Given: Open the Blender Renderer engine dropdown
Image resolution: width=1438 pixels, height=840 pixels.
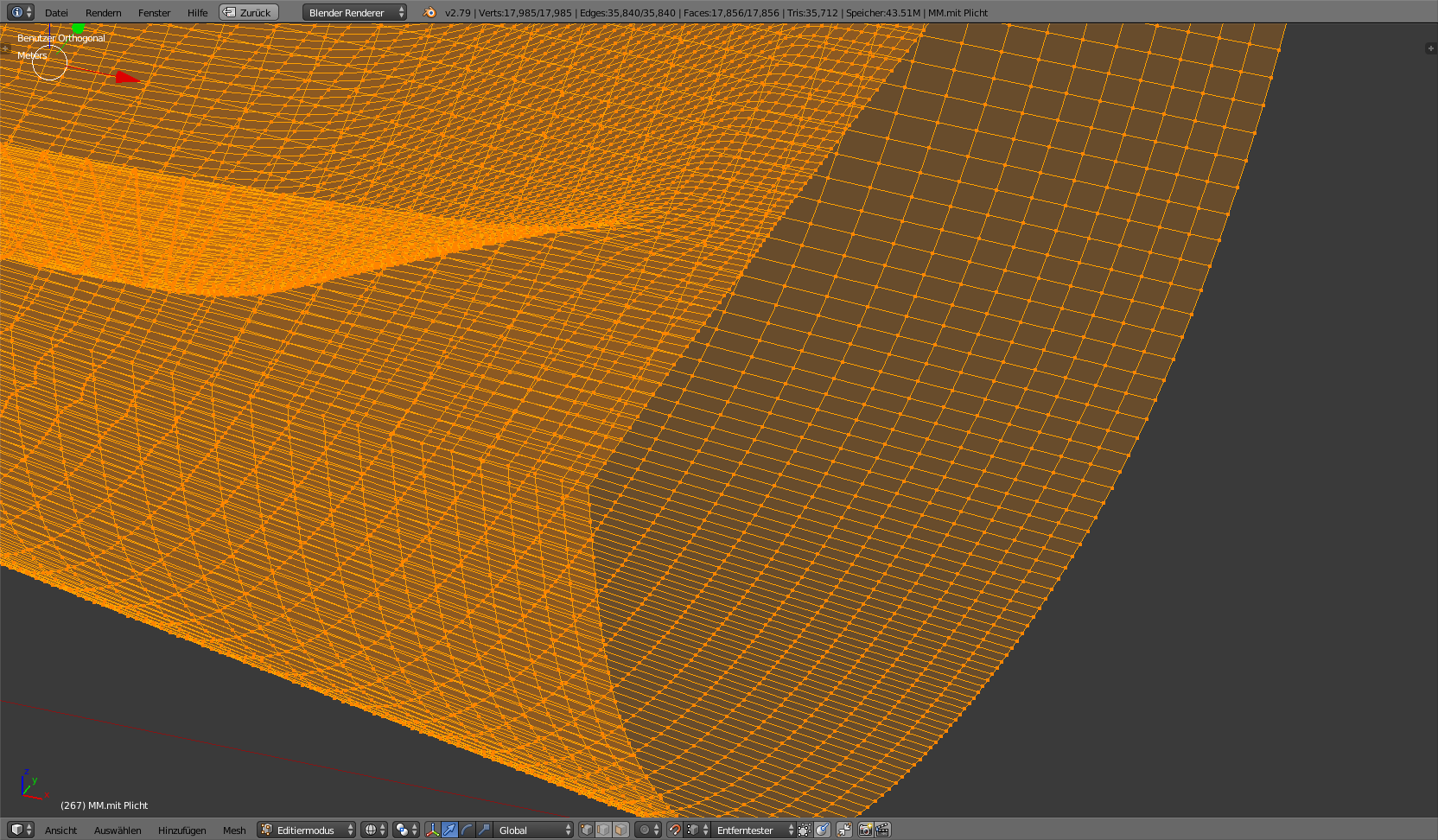Looking at the screenshot, I should [x=354, y=12].
